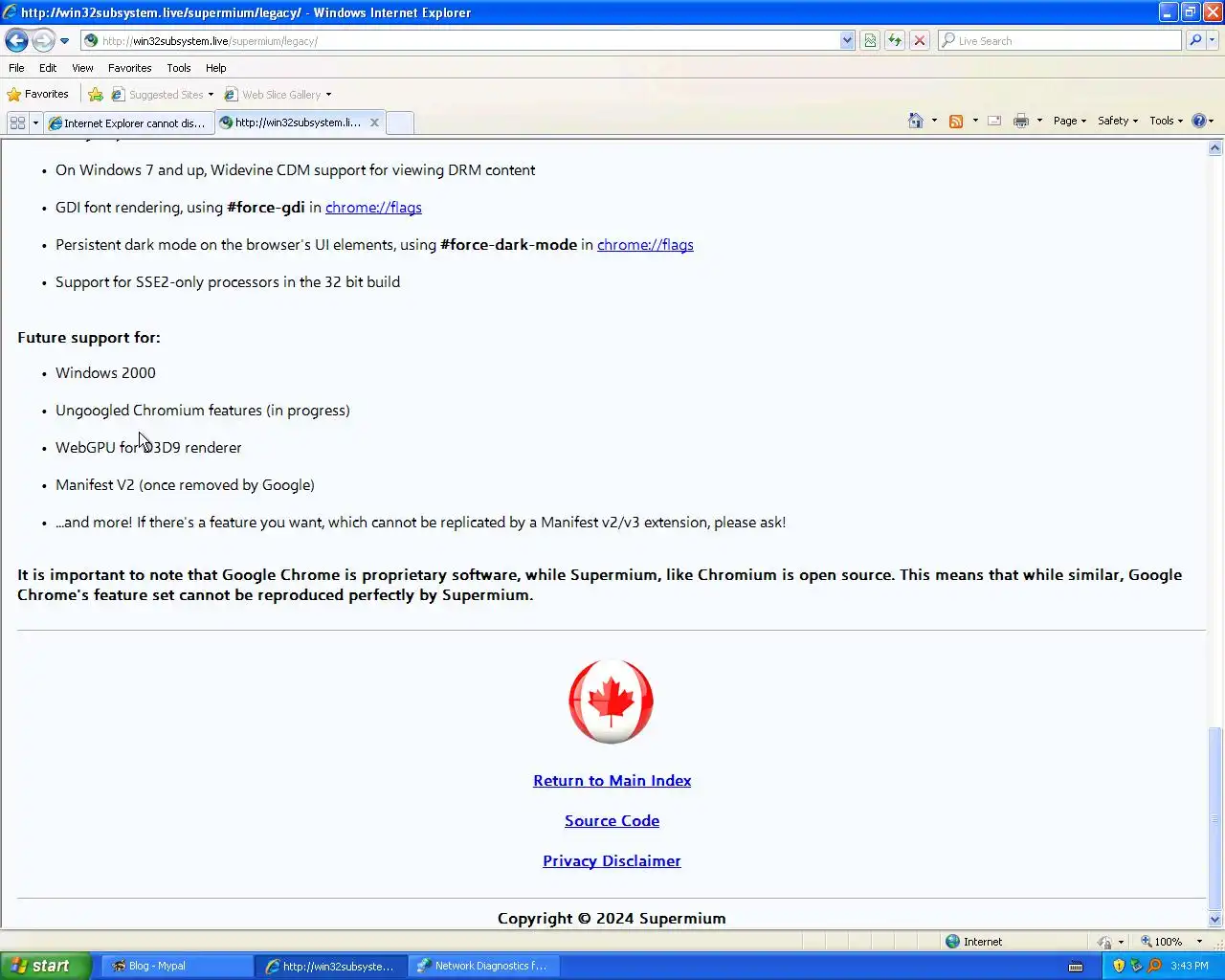Expand the address bar autocomplete dropdown
The image size is (1225, 980).
coord(847,40)
